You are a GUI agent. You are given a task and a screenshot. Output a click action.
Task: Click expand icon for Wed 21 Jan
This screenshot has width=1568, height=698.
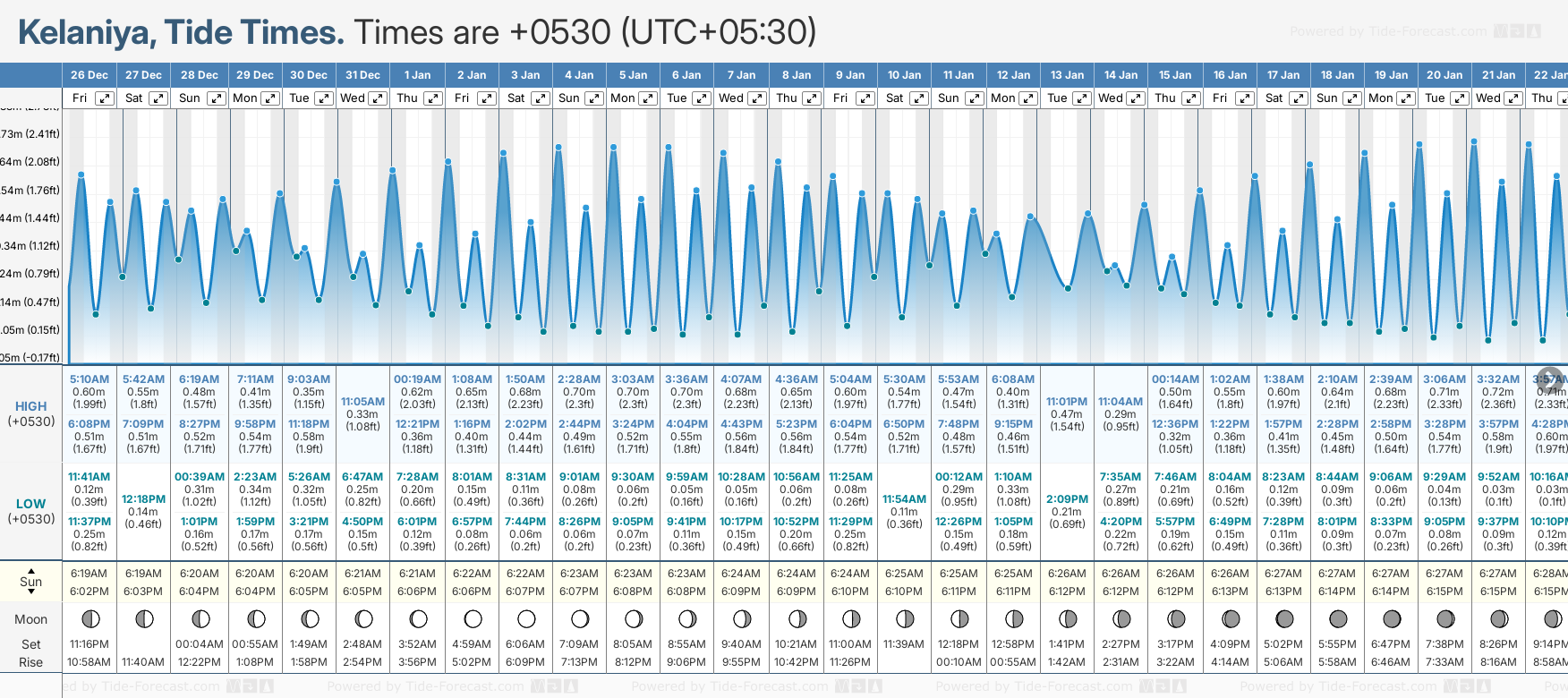point(1514,98)
